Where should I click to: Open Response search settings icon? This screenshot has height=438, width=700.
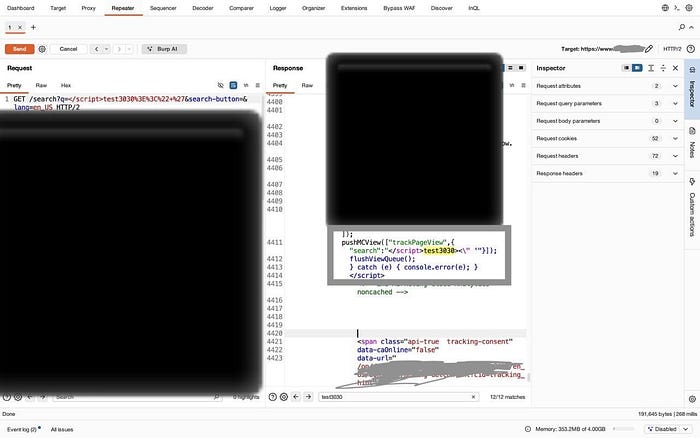pyautogui.click(x=283, y=397)
